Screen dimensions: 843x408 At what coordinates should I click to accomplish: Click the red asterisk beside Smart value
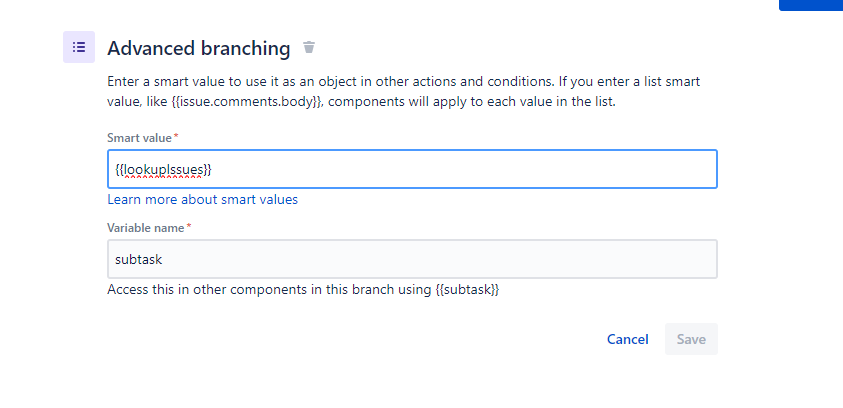(176, 136)
